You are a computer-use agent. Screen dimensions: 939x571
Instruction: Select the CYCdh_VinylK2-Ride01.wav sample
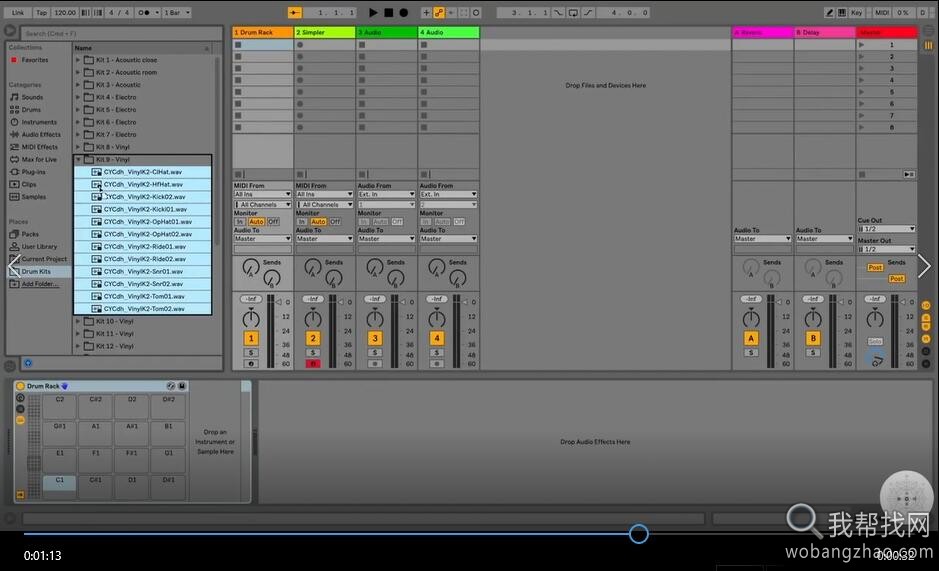point(143,246)
